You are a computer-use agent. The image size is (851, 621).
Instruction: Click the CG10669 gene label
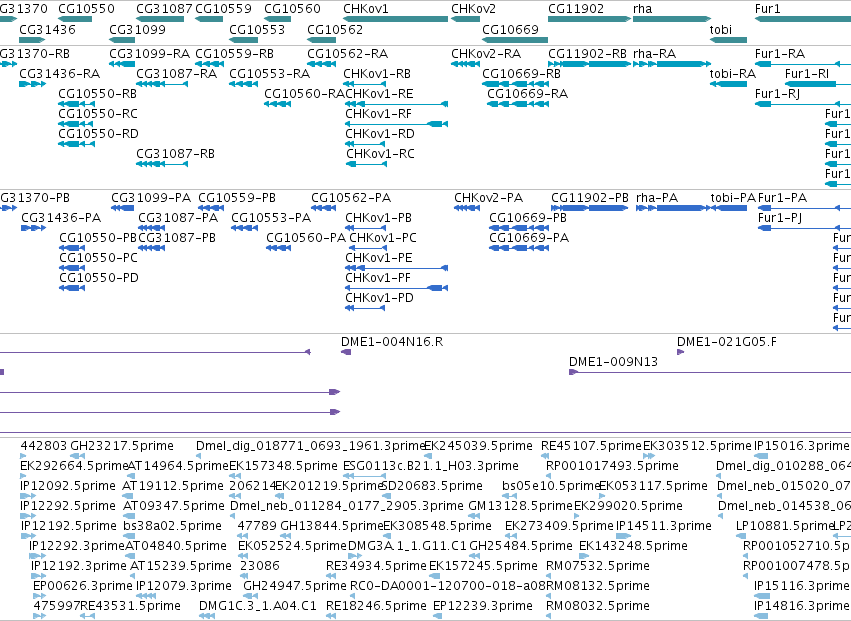pos(510,29)
